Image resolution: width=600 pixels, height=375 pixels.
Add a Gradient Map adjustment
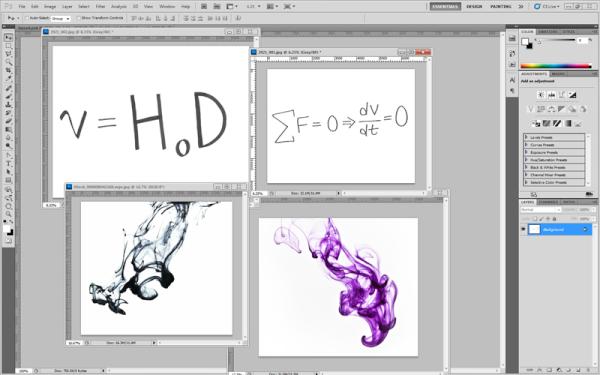tap(568, 123)
